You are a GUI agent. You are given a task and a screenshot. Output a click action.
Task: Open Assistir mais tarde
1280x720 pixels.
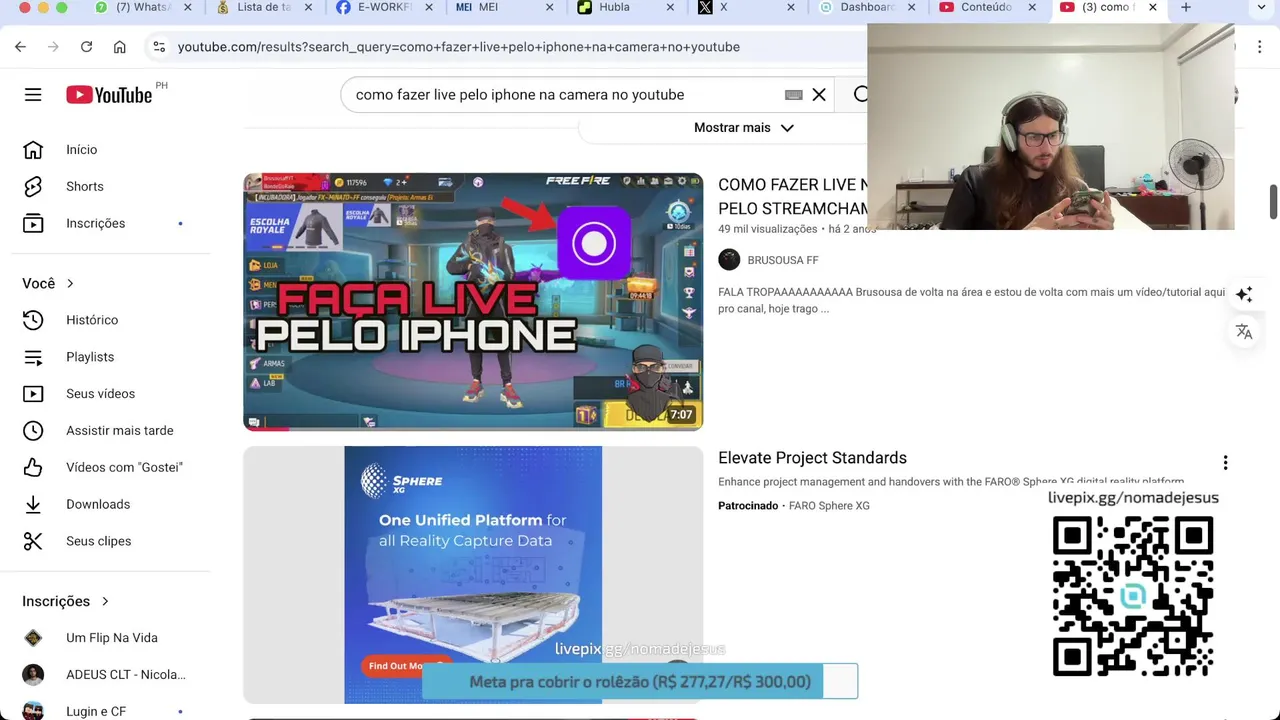click(120, 431)
